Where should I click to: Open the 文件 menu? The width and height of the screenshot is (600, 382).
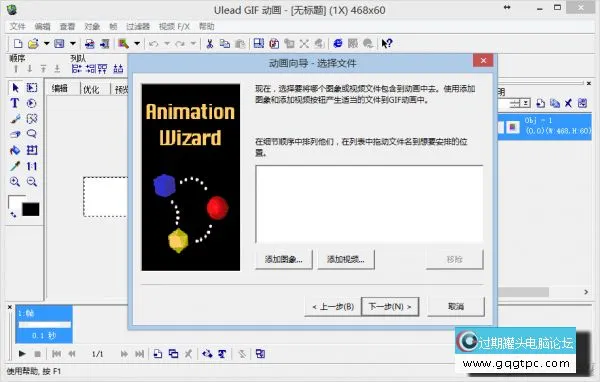tap(17, 26)
